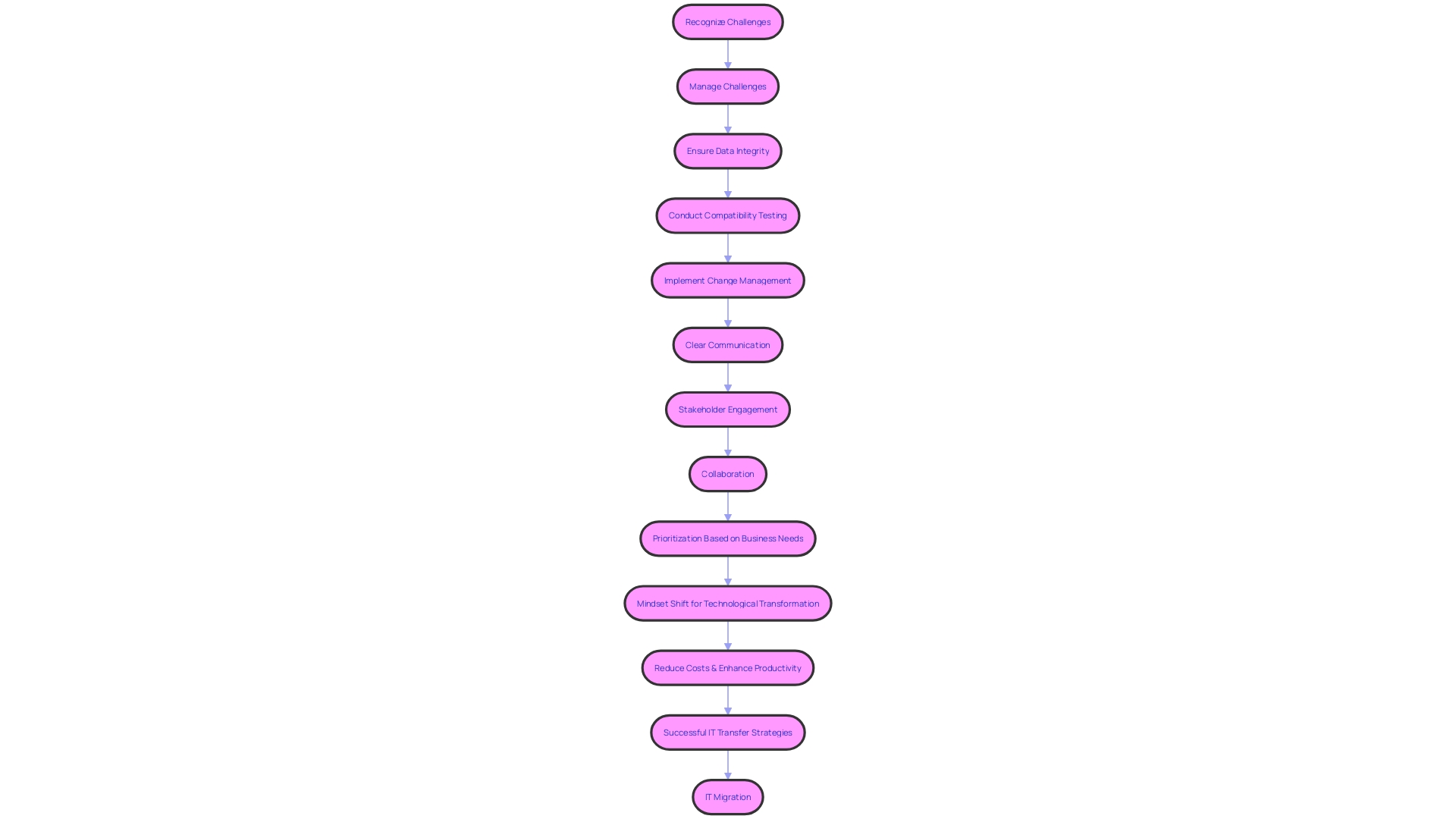Expand the Reduce Costs and Enhance Productivity node
Image resolution: width=1456 pixels, height=819 pixels.
point(727,667)
